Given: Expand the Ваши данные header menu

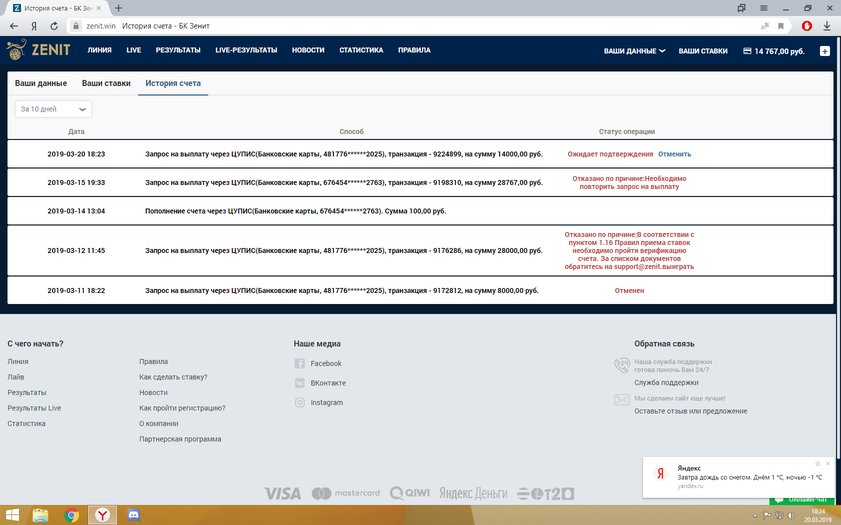Looking at the screenshot, I should click(634, 51).
